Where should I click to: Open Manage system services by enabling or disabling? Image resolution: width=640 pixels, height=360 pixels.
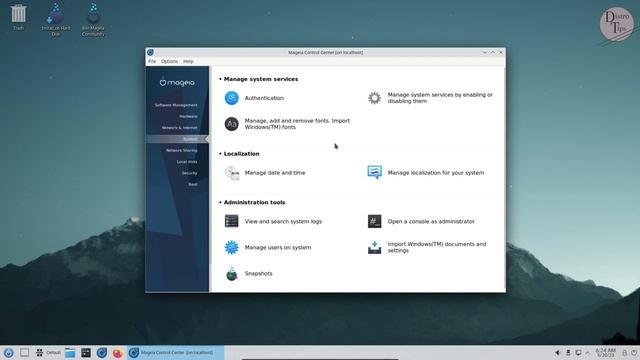(x=440, y=98)
